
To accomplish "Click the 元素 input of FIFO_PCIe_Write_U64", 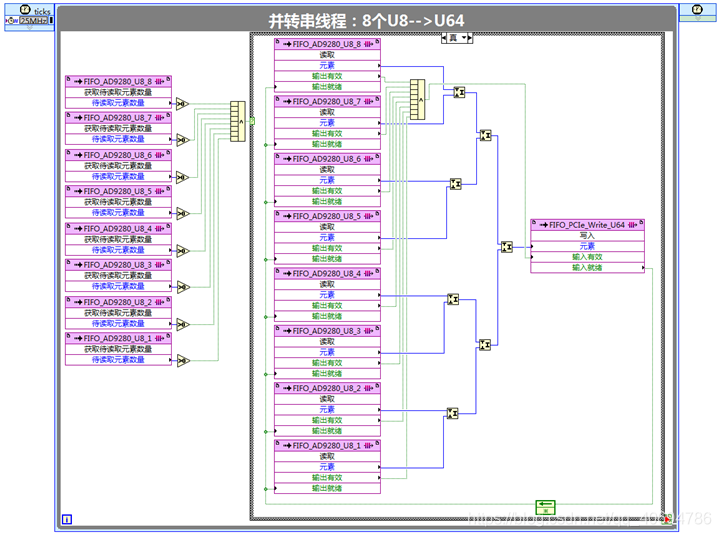I will point(587,246).
